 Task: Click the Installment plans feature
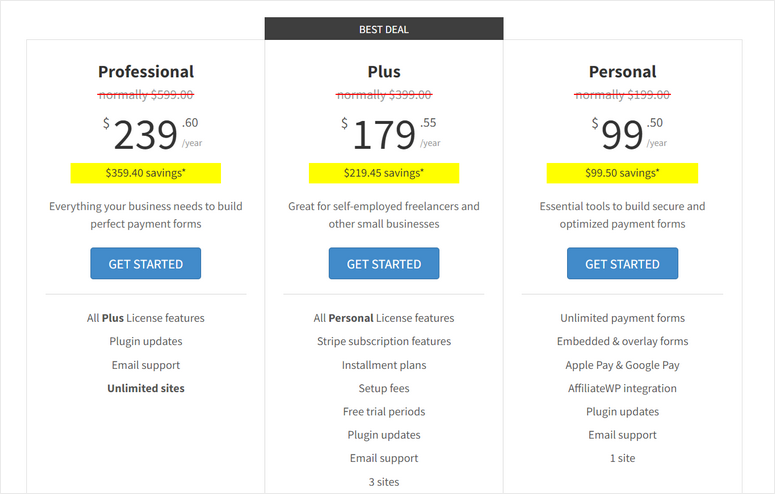point(384,365)
